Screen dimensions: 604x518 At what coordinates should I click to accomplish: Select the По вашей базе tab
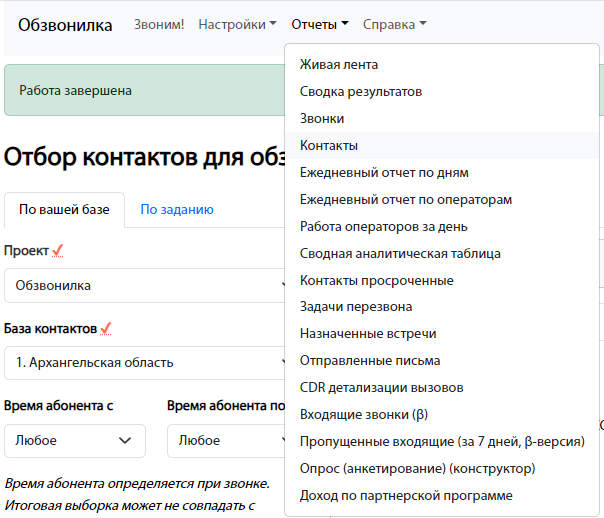pyautogui.click(x=64, y=210)
